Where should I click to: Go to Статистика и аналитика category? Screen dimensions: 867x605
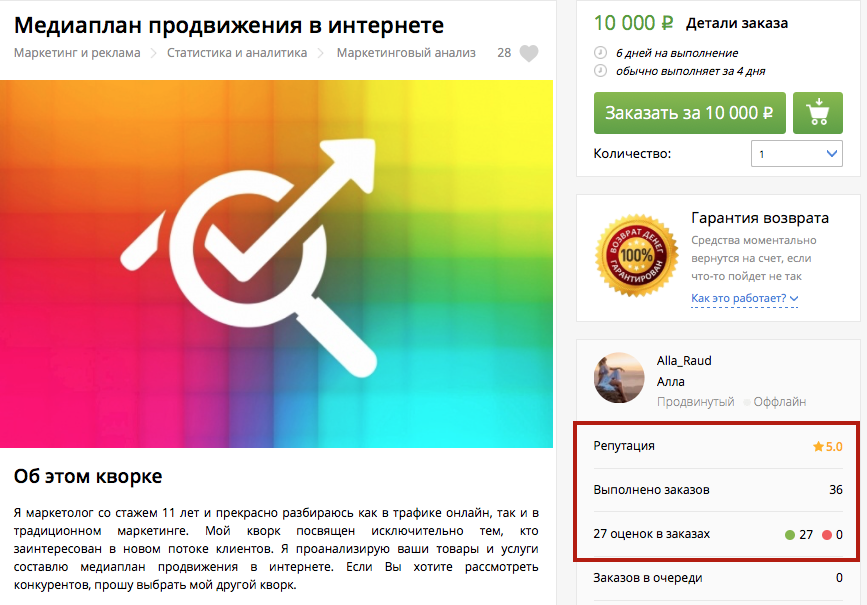tap(237, 53)
